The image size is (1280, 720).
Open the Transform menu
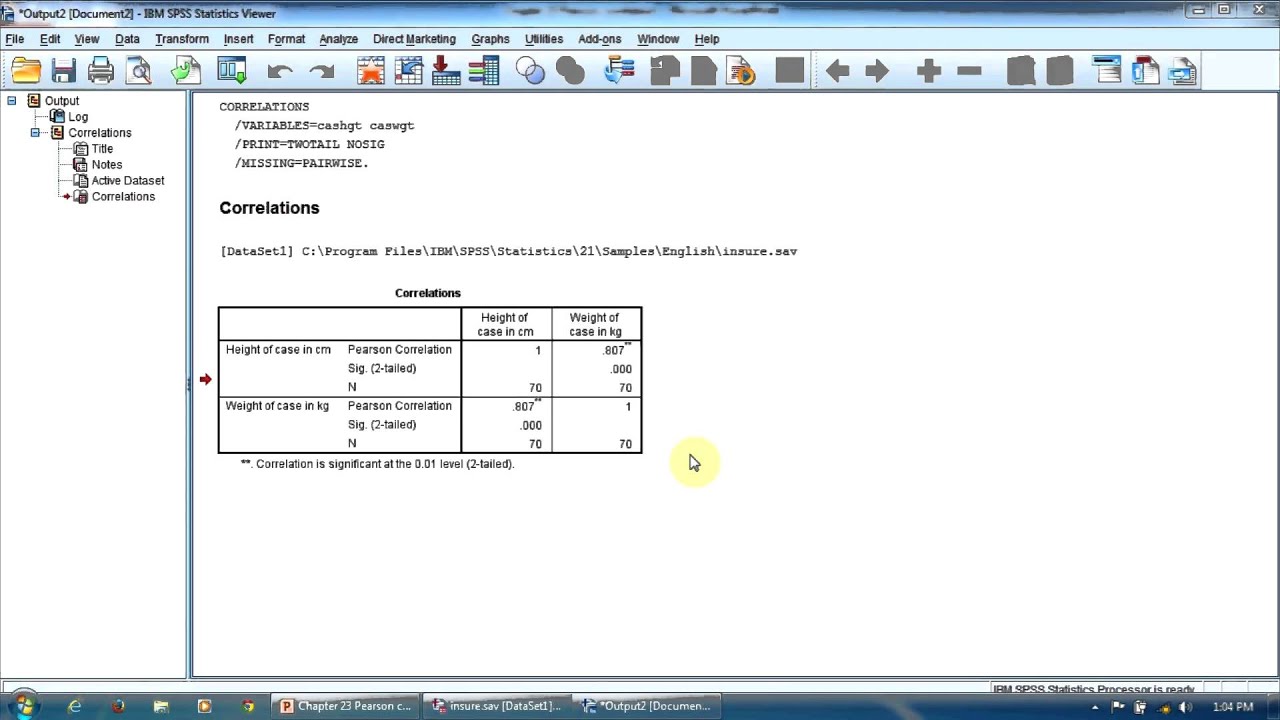pyautogui.click(x=182, y=39)
